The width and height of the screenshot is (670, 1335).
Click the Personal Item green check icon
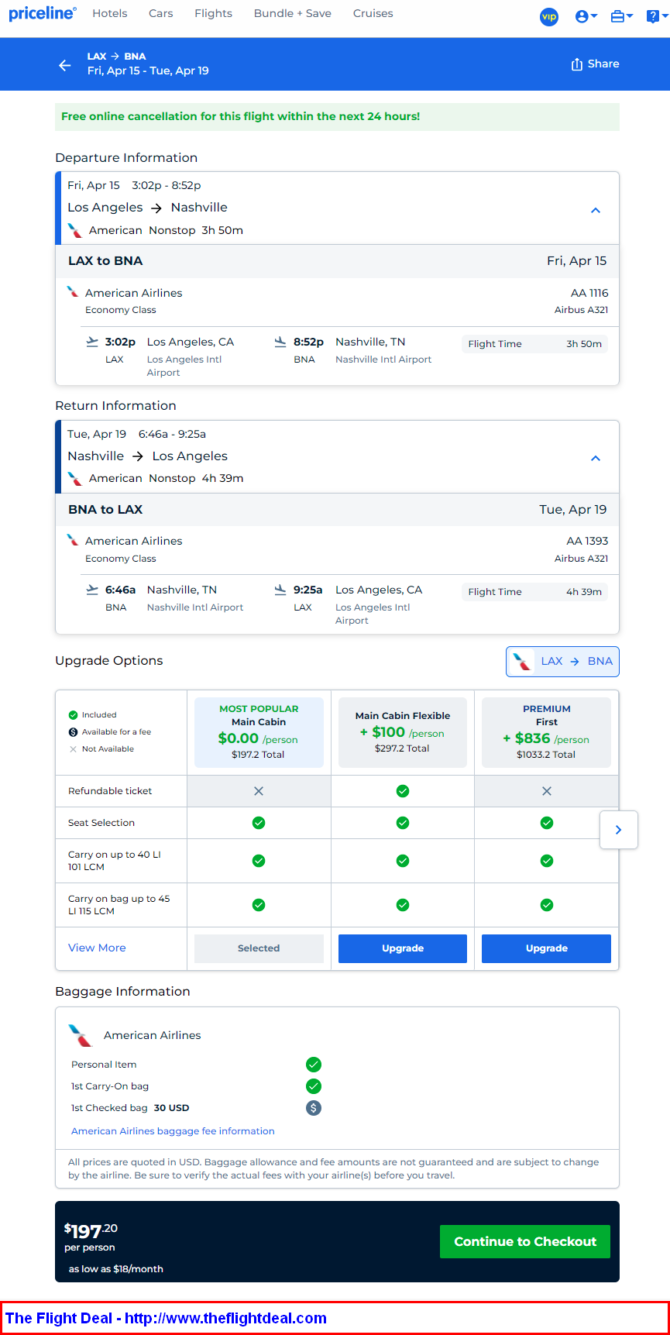(x=313, y=1064)
